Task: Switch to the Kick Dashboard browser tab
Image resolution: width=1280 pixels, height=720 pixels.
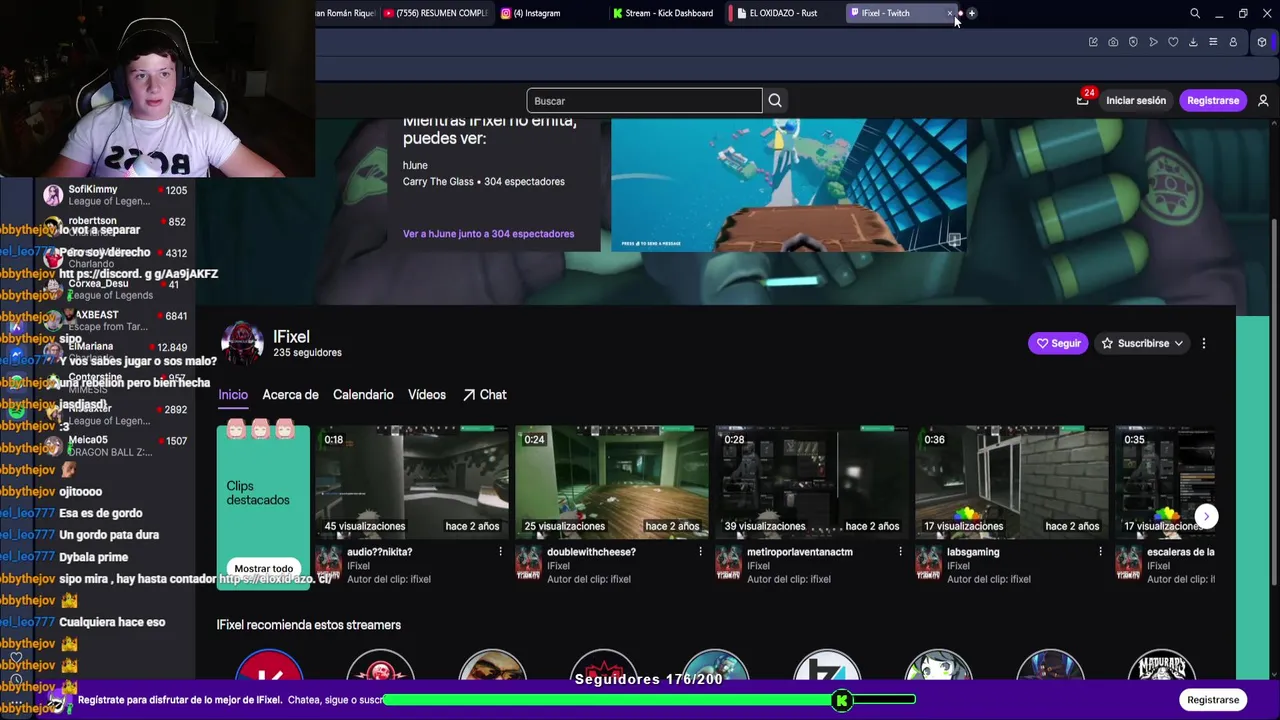Action: [x=665, y=13]
